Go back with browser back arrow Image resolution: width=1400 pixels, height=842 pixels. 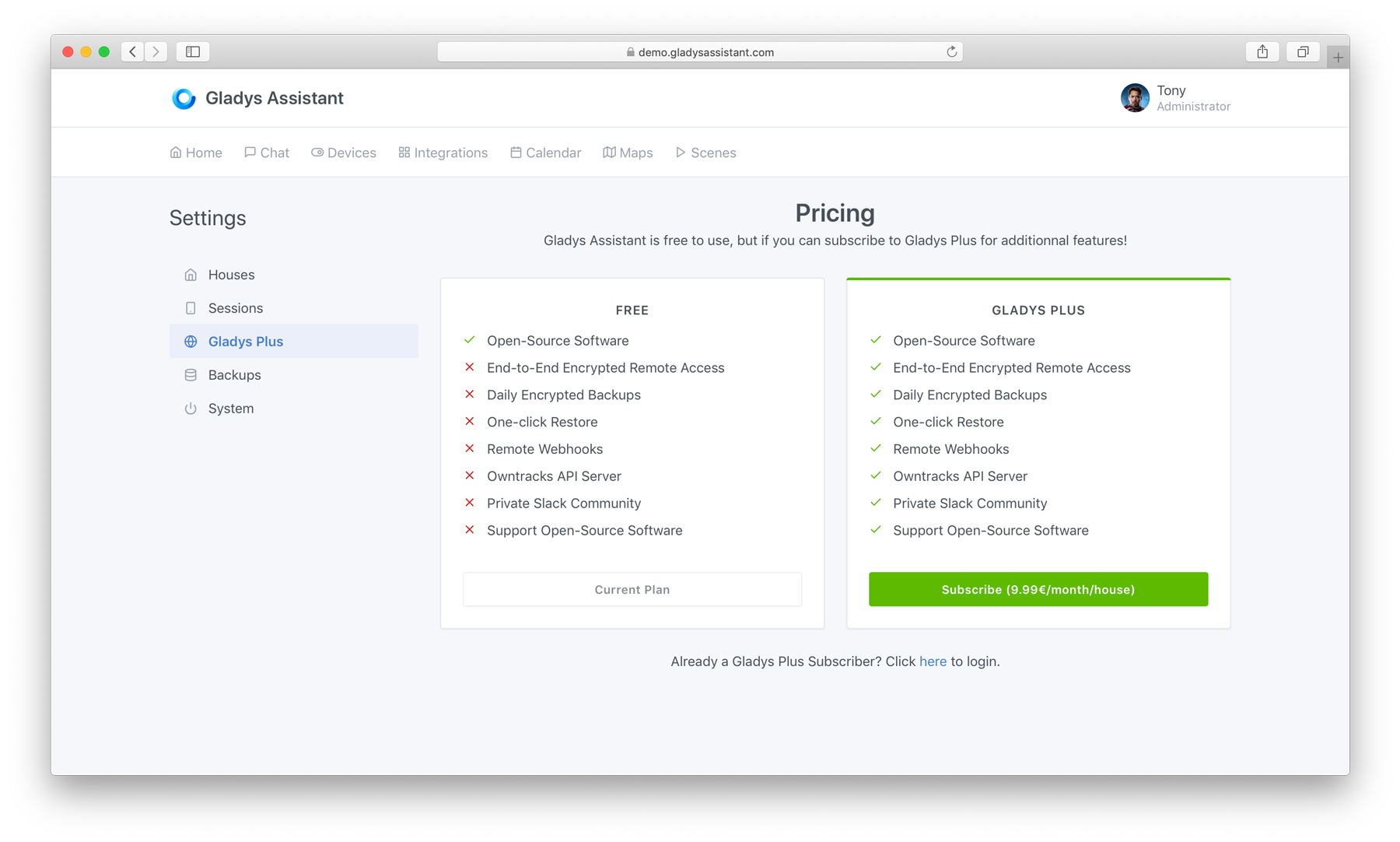pyautogui.click(x=133, y=51)
